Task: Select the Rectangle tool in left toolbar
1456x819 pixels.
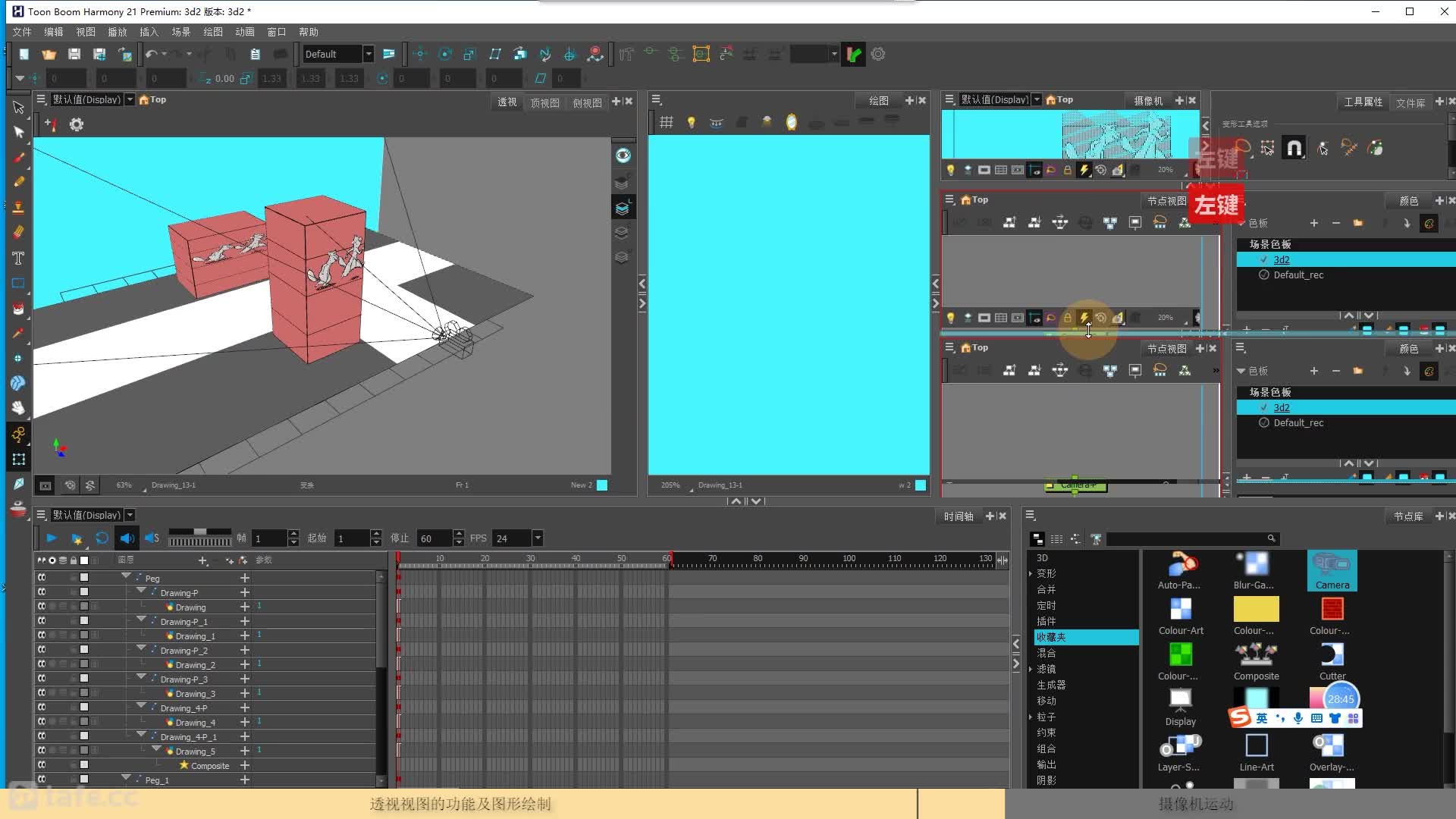Action: click(18, 283)
